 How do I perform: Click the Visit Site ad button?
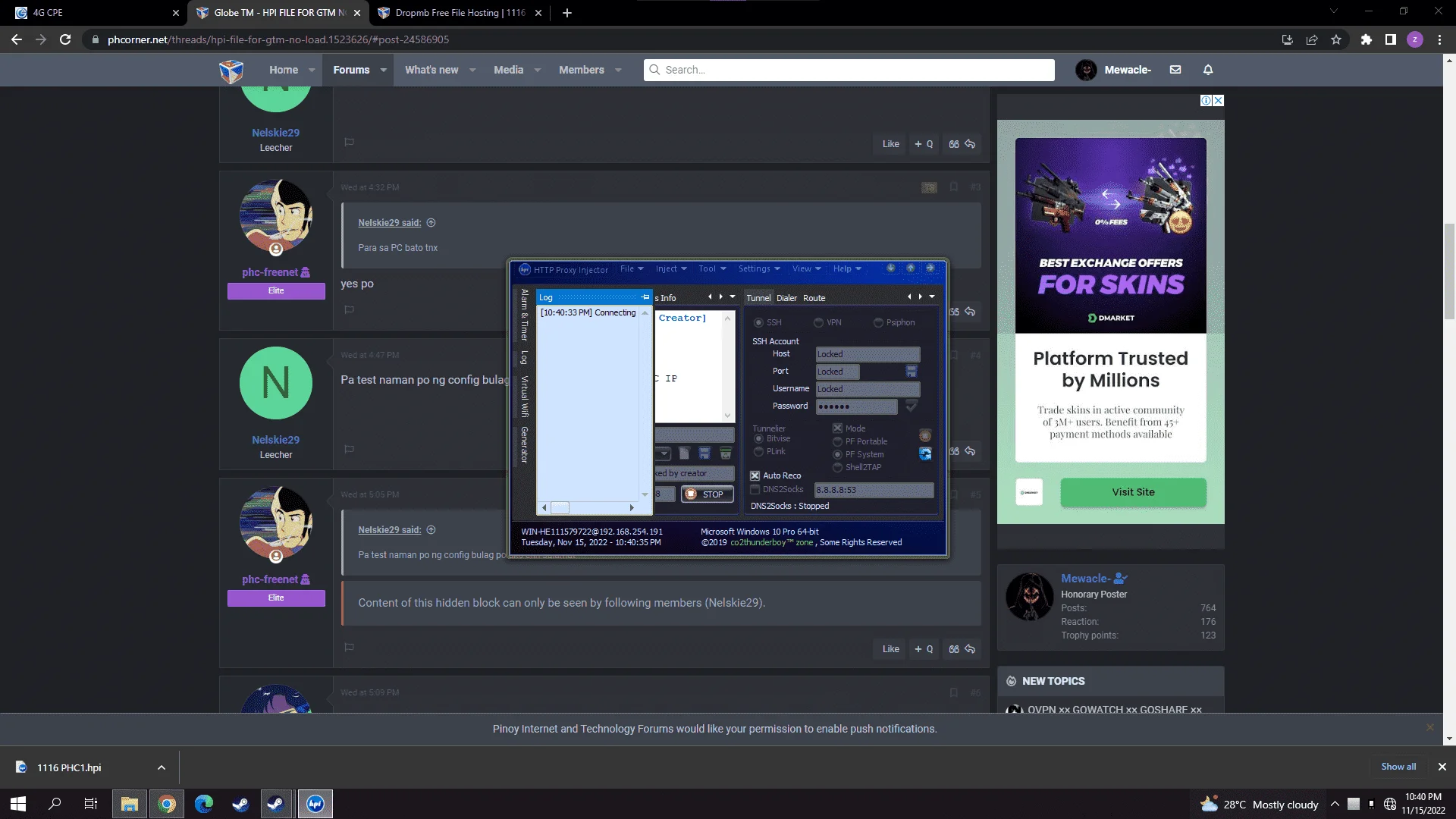pos(1133,492)
